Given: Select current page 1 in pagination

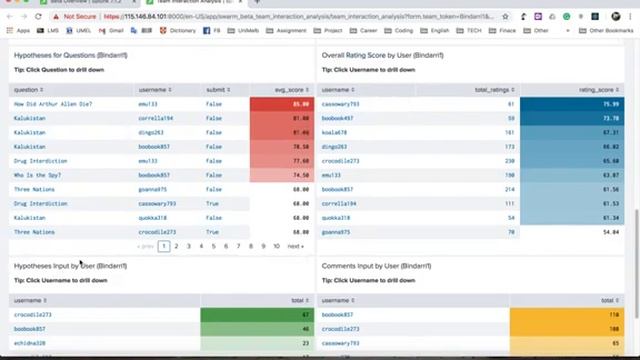Looking at the screenshot, I should click(x=164, y=247).
